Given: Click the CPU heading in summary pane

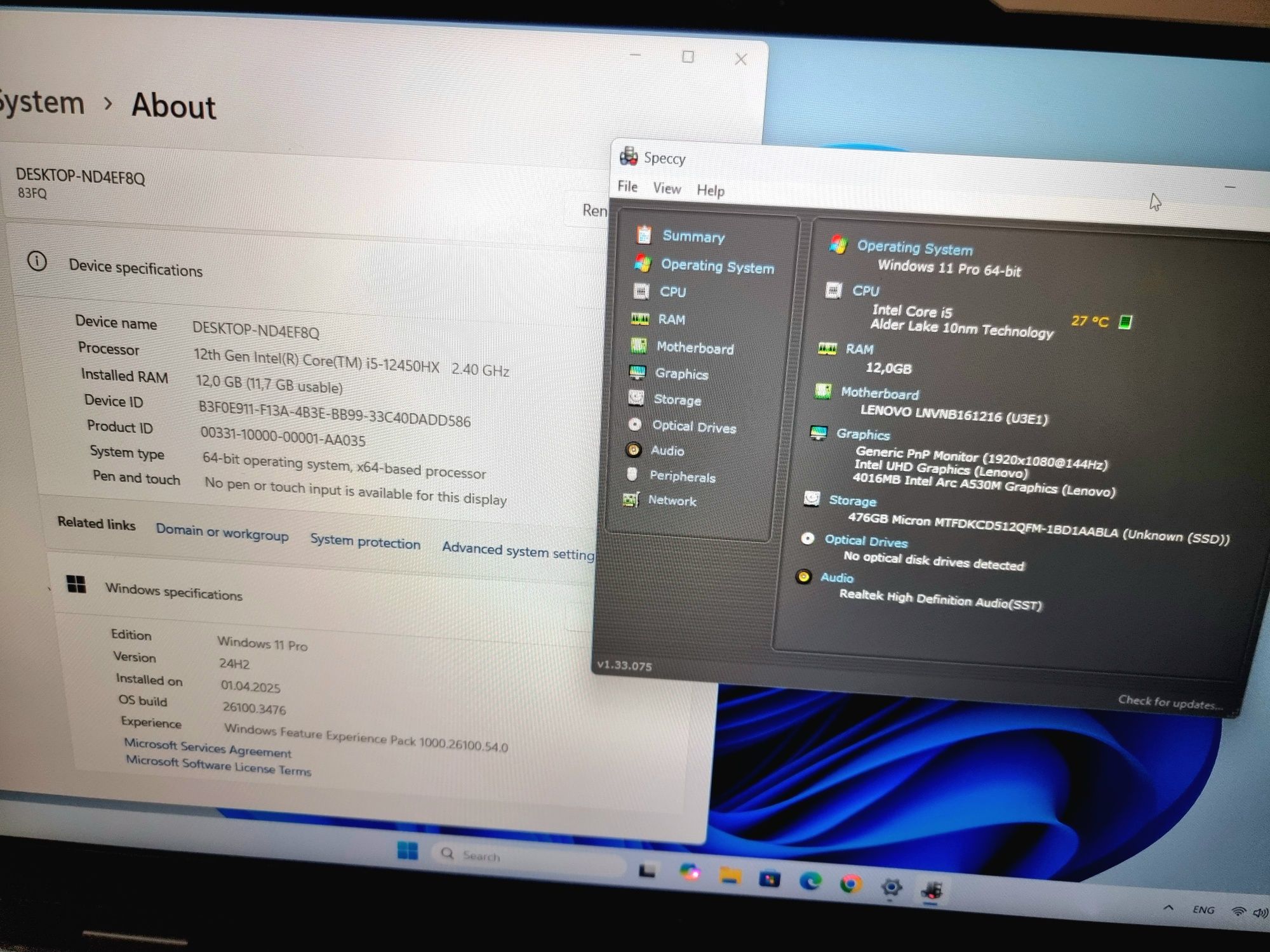Looking at the screenshot, I should [866, 291].
